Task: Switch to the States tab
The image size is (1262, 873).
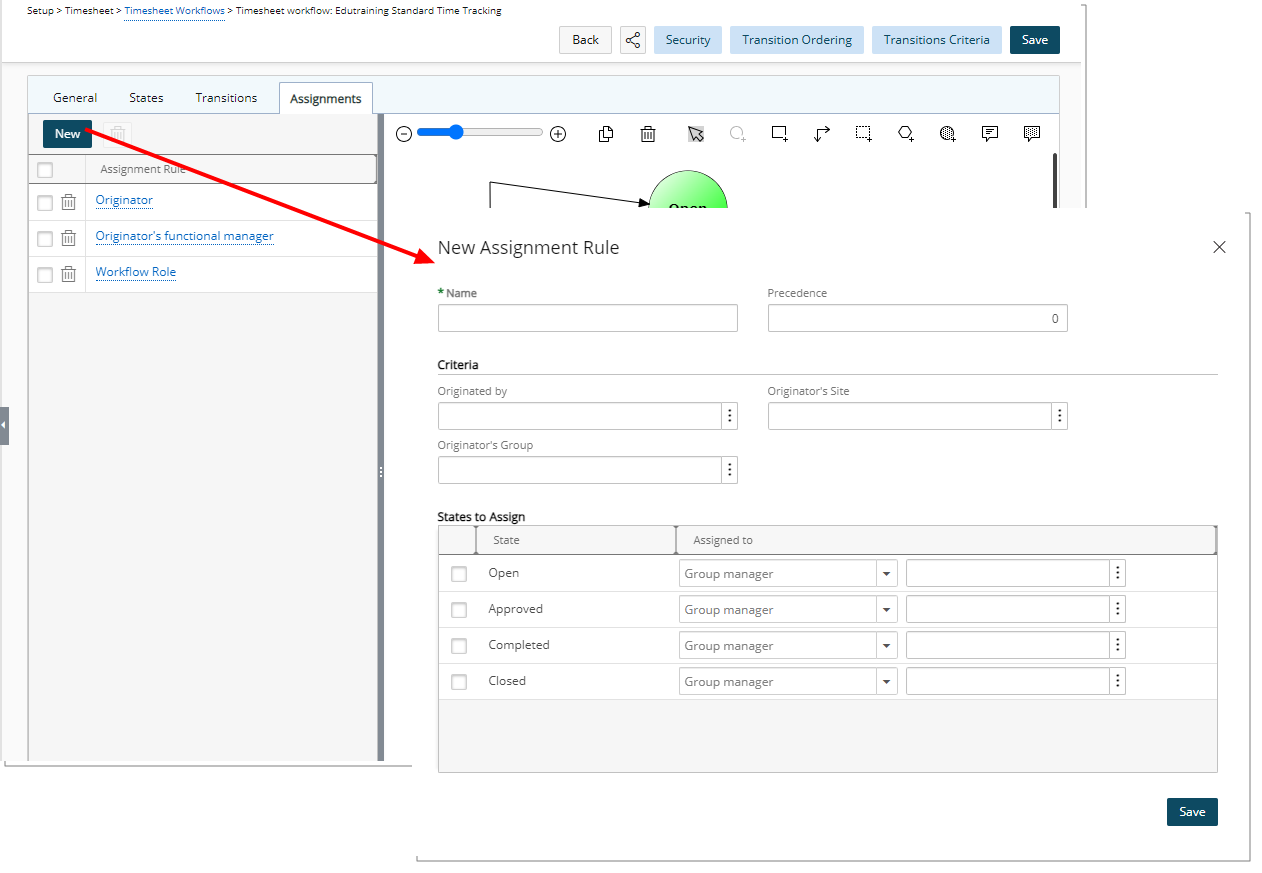Action: point(146,98)
